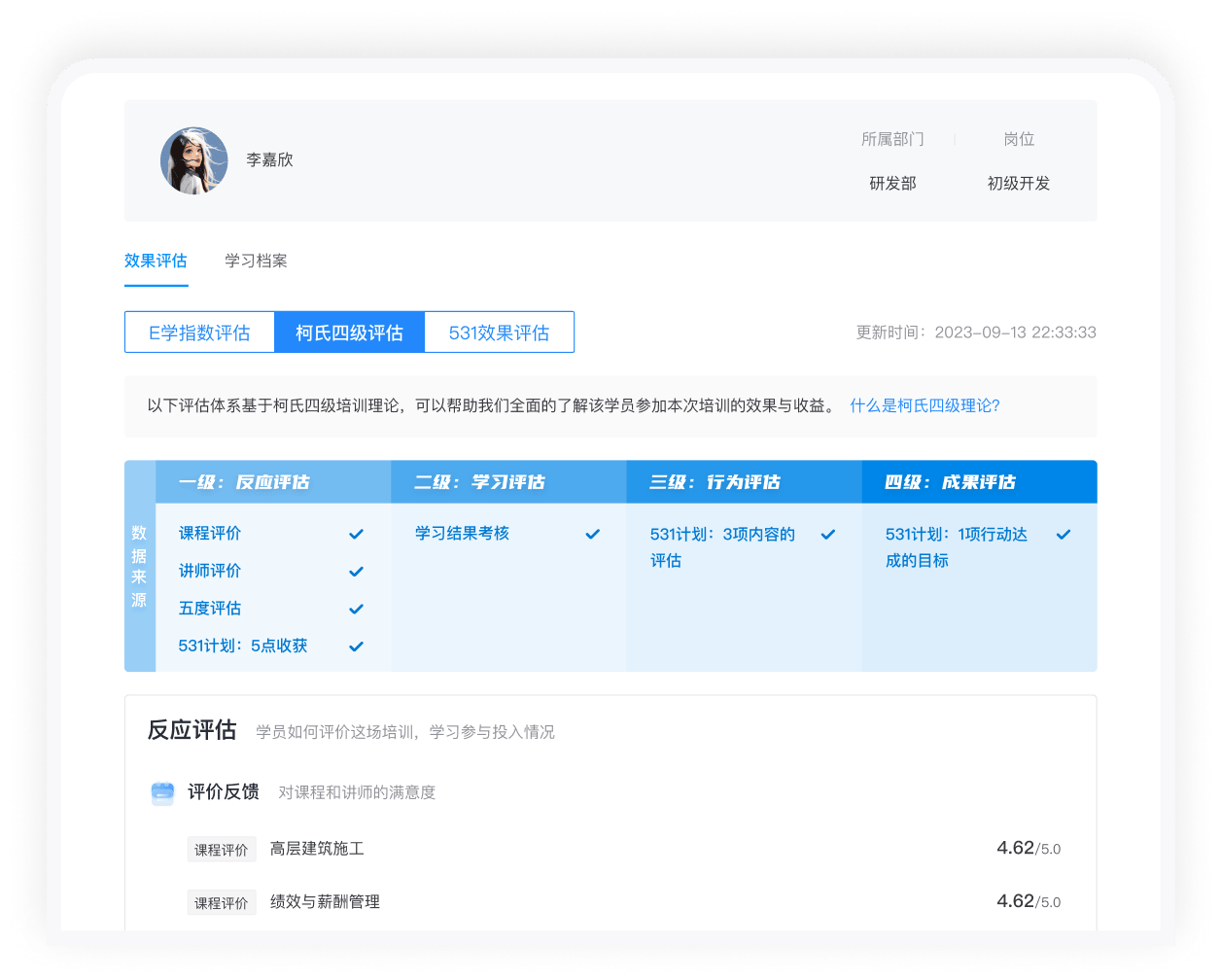Click the checkmark for 531计划：1项行动达成的目标
The width and height of the screenshot is (1221, 980).
pos(1063,534)
